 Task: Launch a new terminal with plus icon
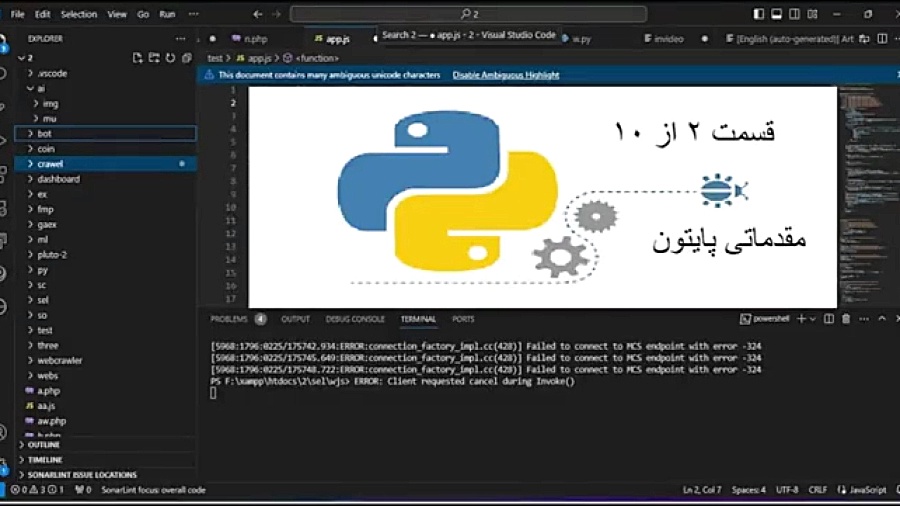pyautogui.click(x=801, y=319)
